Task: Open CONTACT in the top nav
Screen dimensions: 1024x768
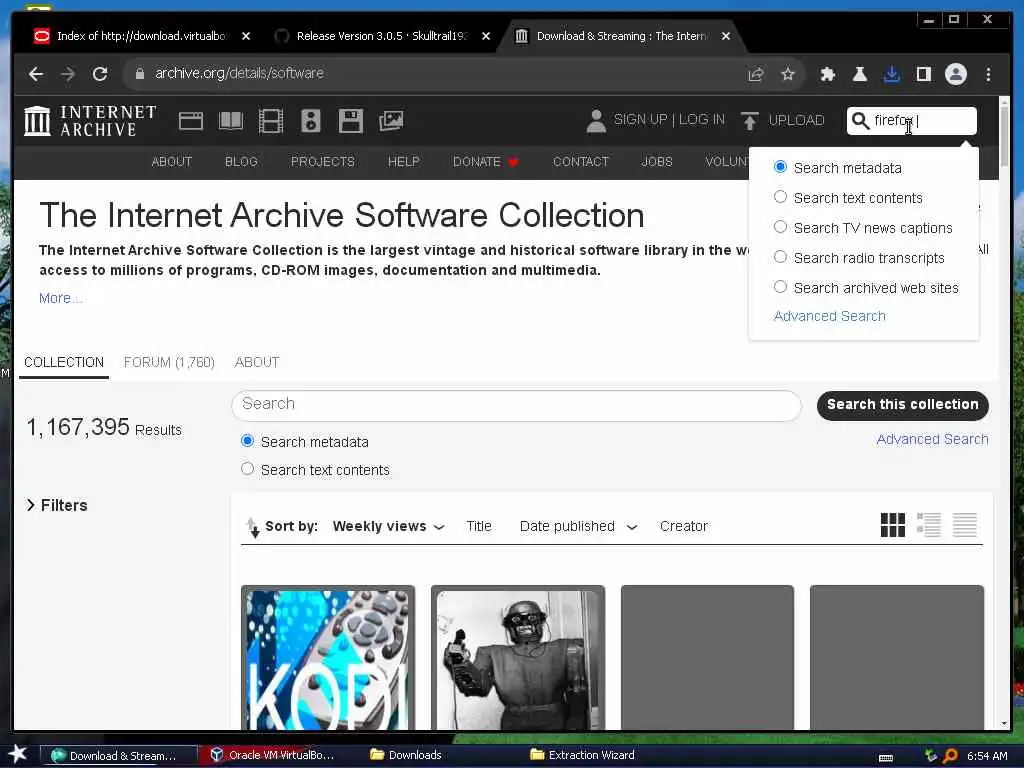Action: click(x=581, y=162)
